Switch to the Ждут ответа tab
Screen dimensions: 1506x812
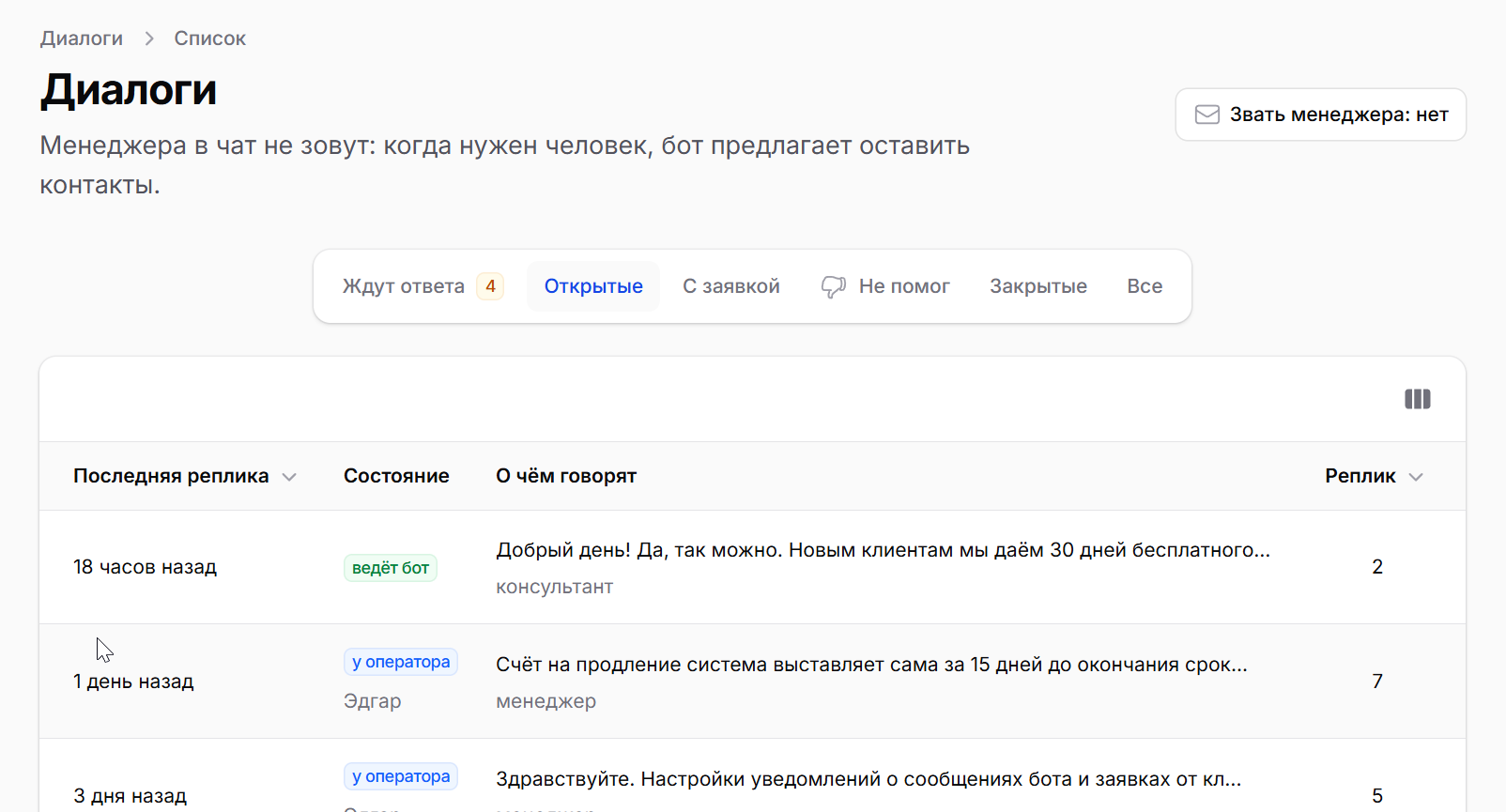pos(423,286)
